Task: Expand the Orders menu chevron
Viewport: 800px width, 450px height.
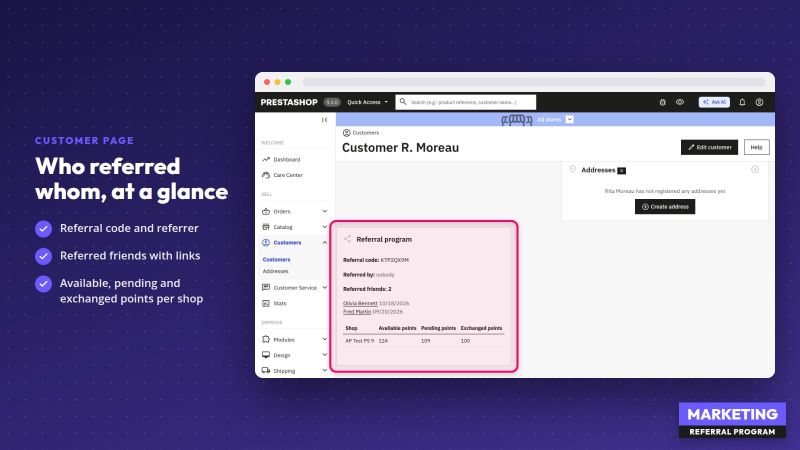Action: coord(324,211)
